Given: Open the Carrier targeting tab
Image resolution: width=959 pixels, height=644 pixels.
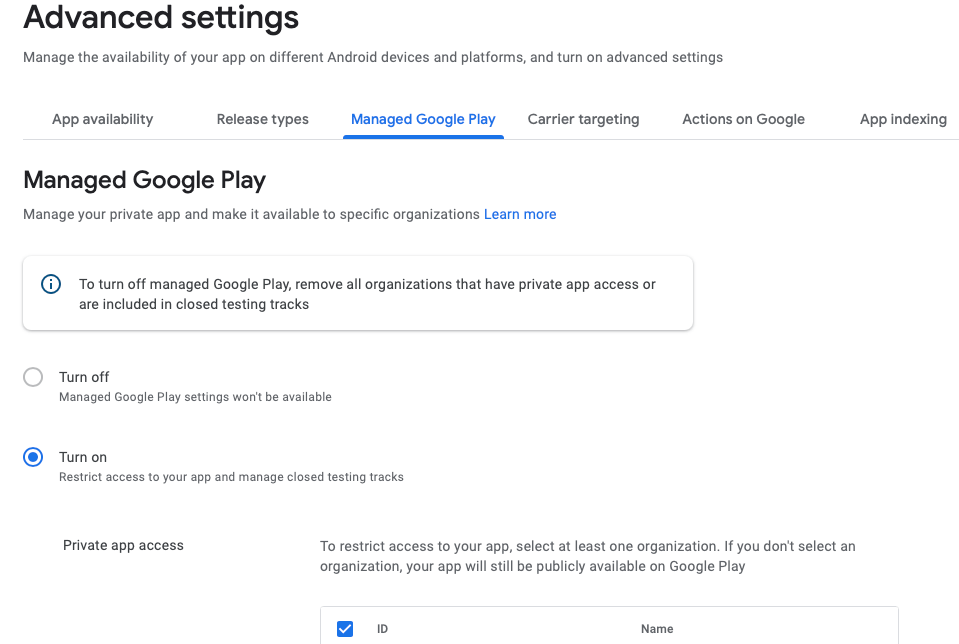Looking at the screenshot, I should [x=583, y=119].
